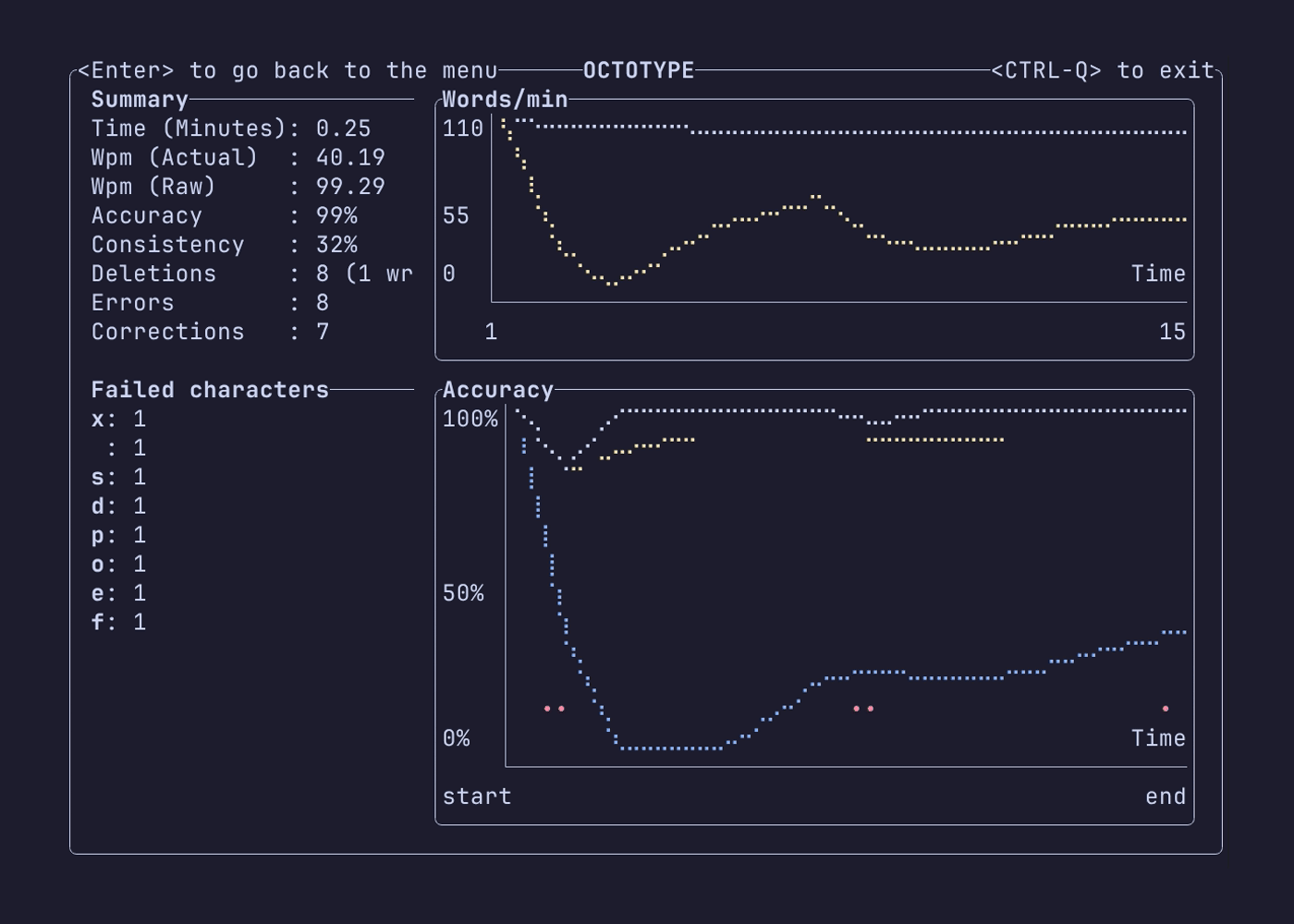Viewport: 1294px width, 924px height.
Task: Click the 'end' label under Accuracy chart
Action: tap(1165, 796)
